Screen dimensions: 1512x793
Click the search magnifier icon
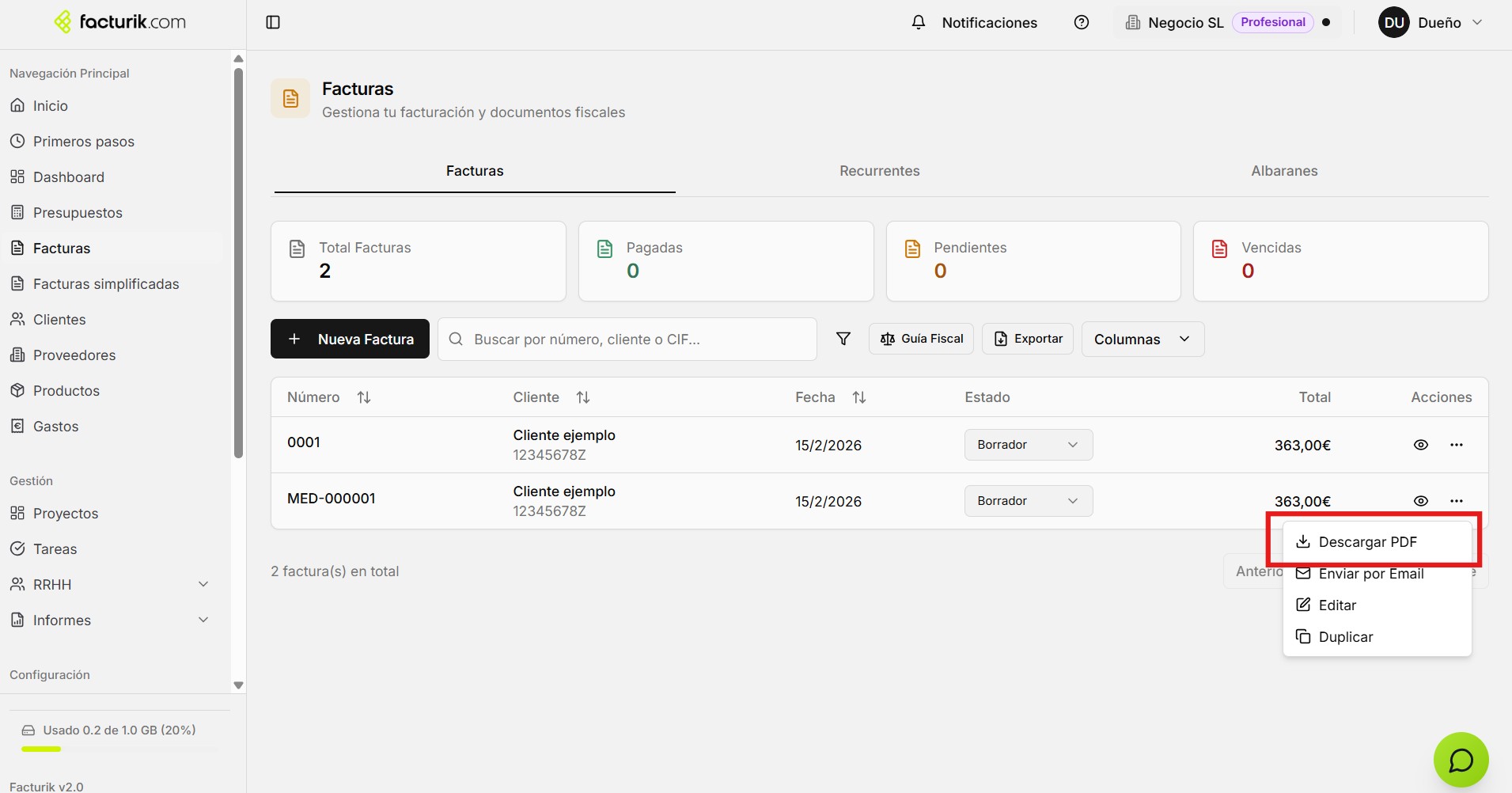[x=456, y=339]
